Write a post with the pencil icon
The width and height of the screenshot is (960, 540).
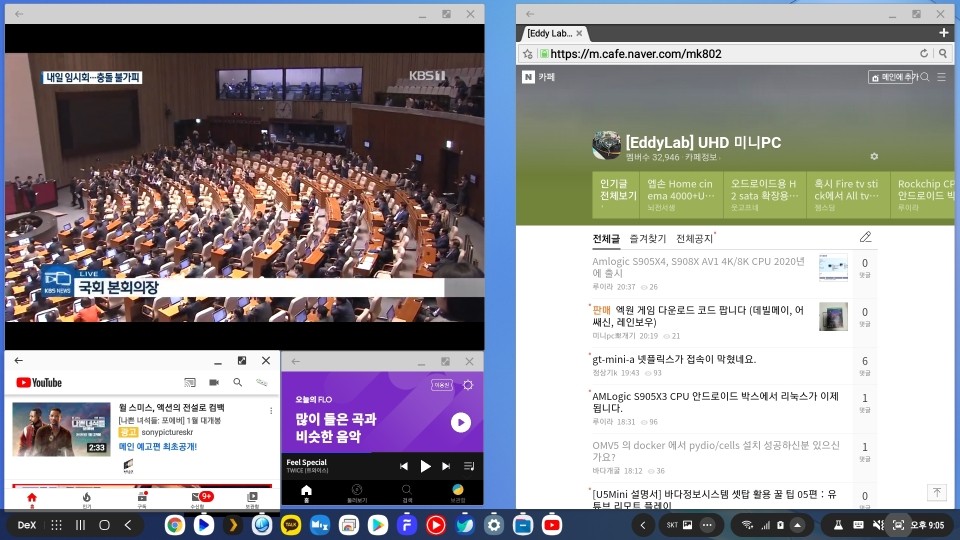pos(865,238)
